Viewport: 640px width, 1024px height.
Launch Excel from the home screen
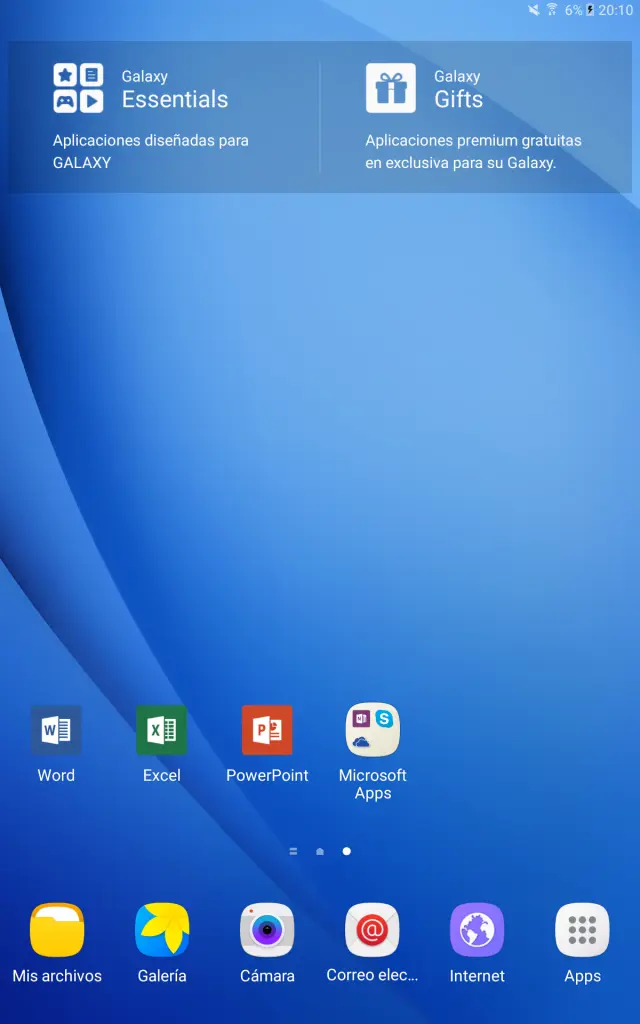pos(161,731)
